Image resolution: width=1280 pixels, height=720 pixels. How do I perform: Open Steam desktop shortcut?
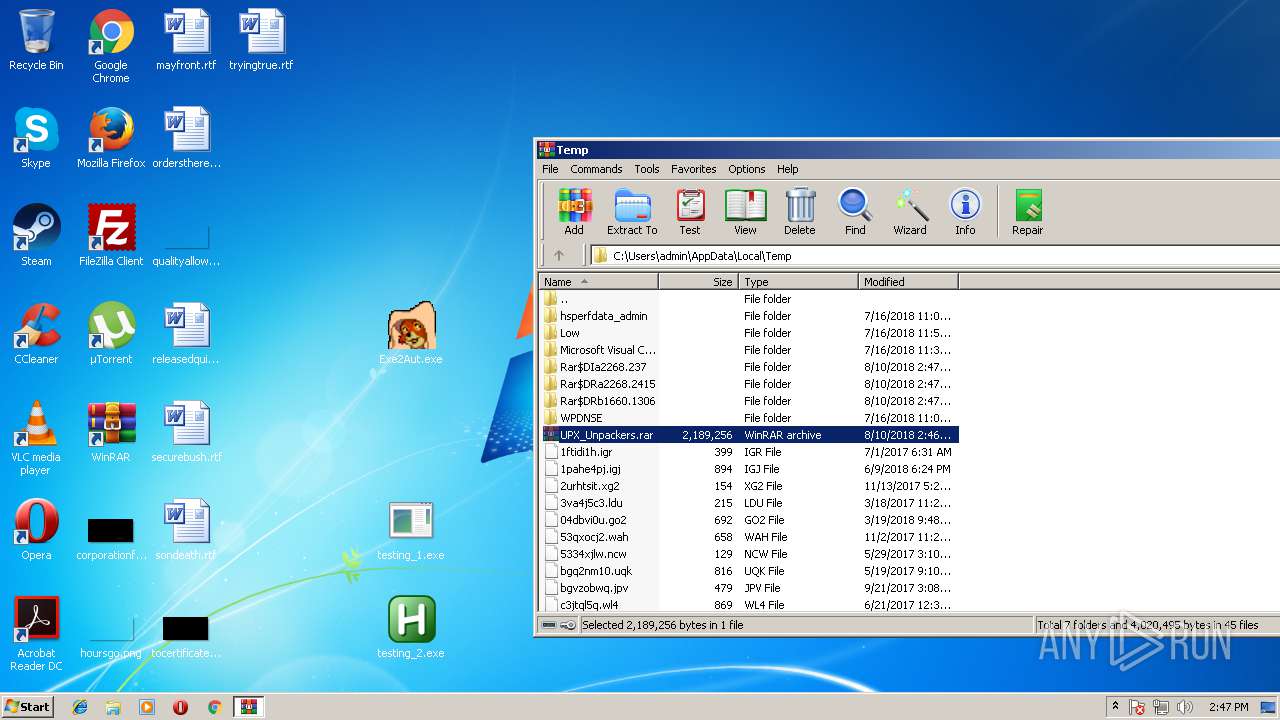pyautogui.click(x=36, y=236)
